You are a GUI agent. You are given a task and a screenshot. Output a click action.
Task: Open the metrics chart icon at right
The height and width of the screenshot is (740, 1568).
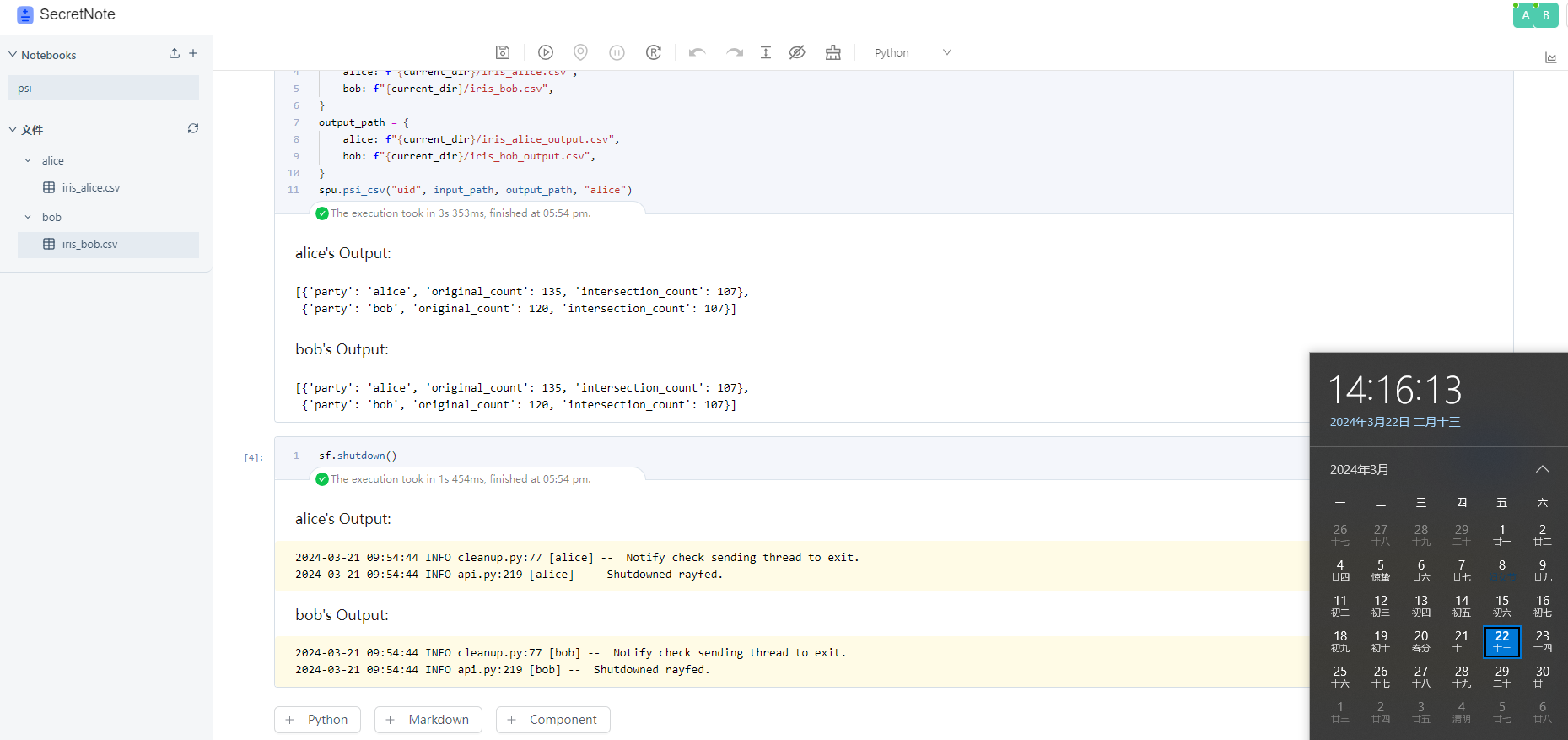(x=1550, y=57)
